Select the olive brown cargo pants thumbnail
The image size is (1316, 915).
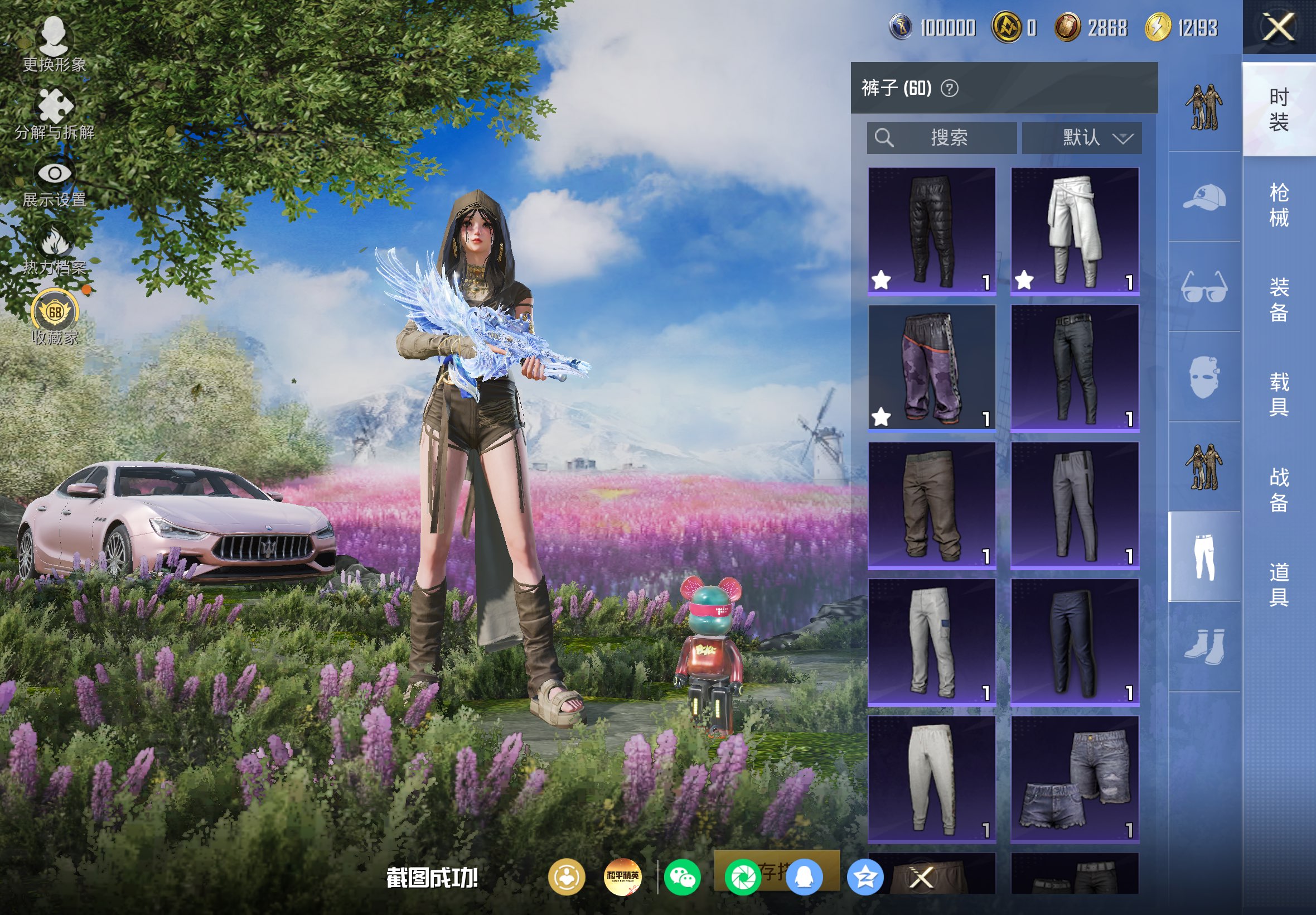point(932,505)
